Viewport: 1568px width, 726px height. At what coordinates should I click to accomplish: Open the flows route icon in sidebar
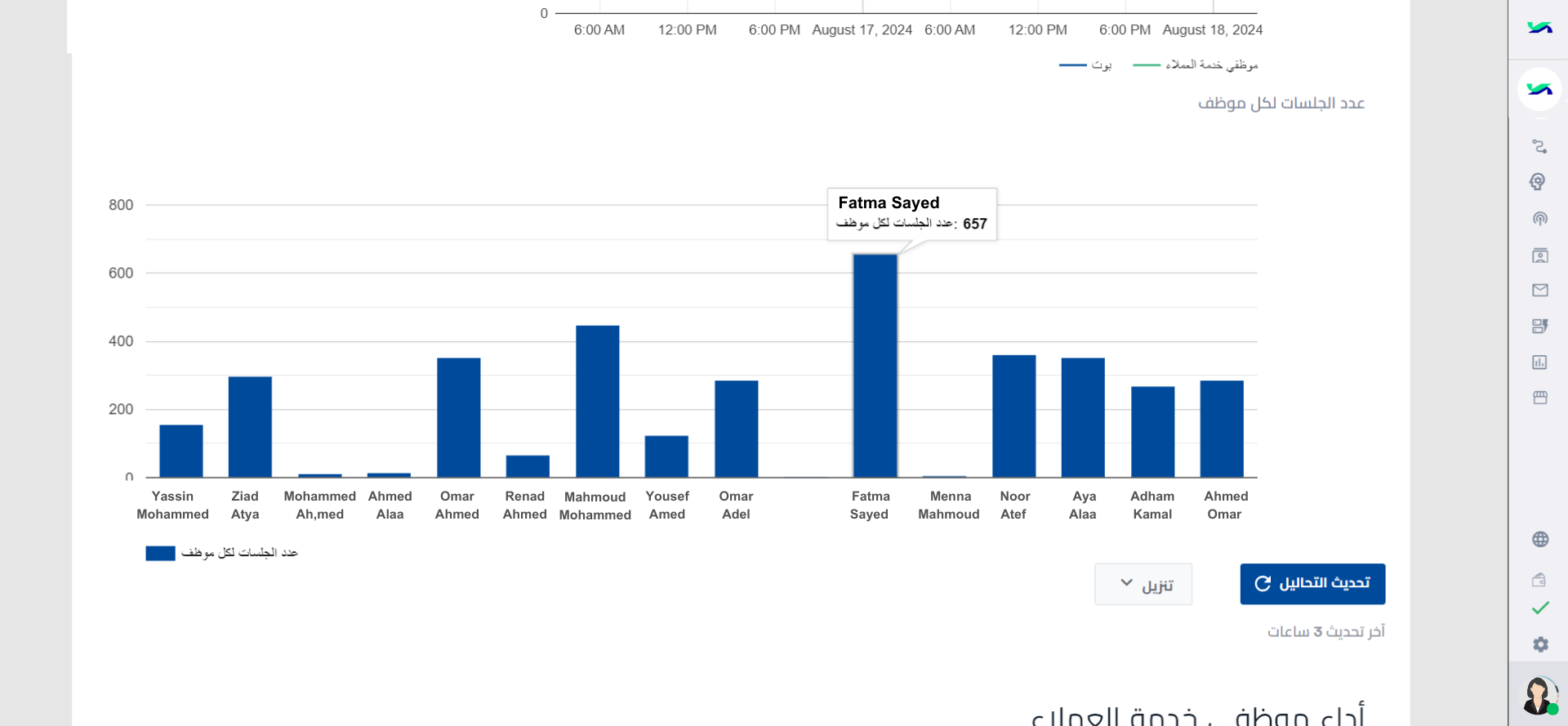coord(1539,147)
